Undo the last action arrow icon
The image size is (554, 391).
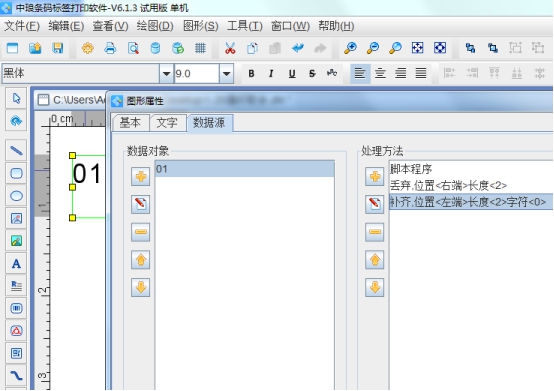[x=298, y=48]
